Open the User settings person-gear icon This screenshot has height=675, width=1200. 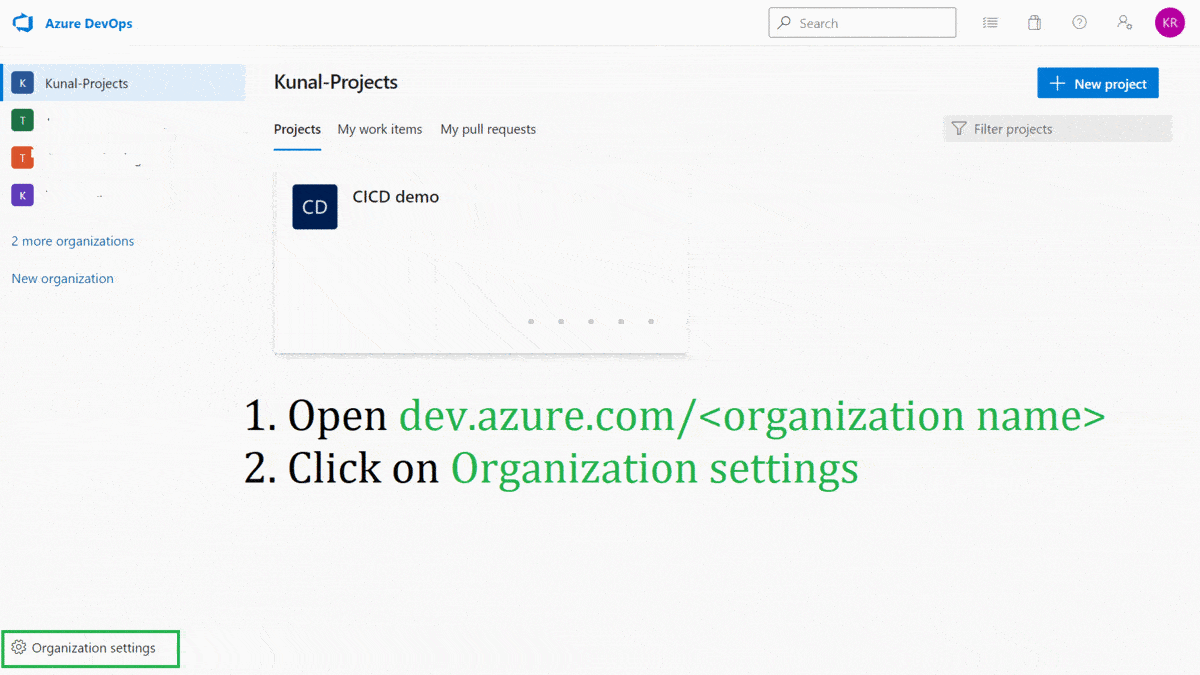coord(1125,23)
